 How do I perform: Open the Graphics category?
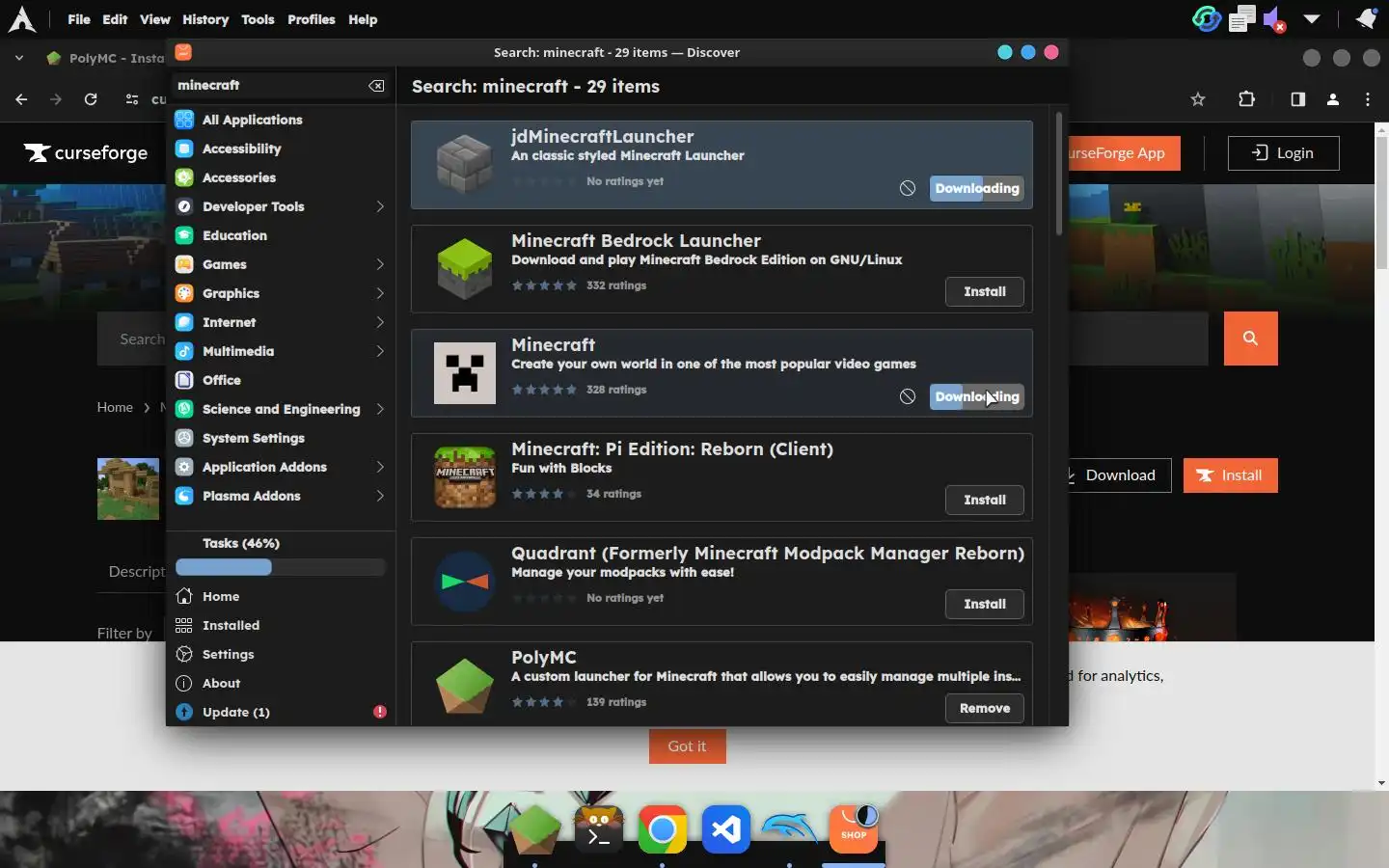[280, 293]
